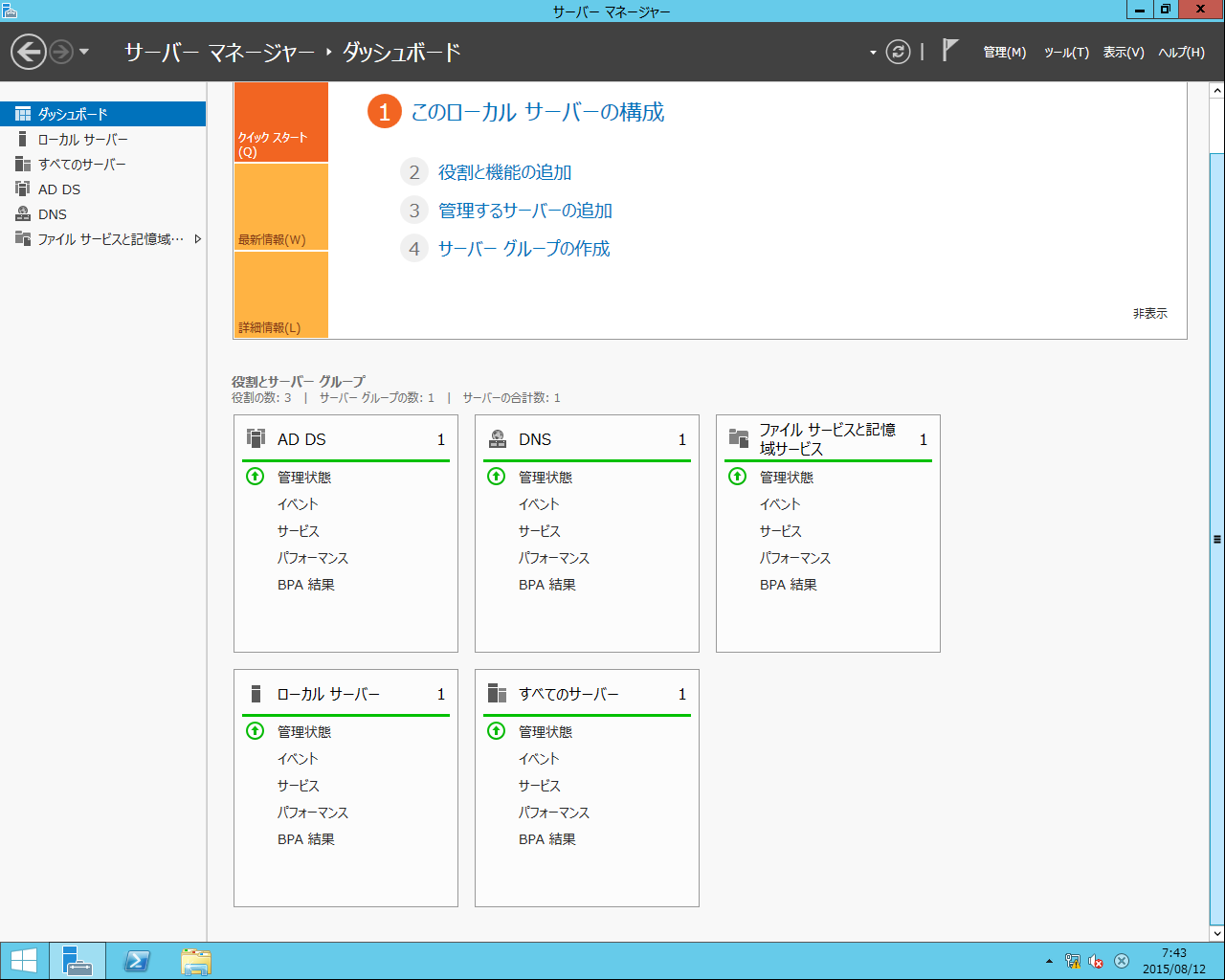
Task: Open パフォーマンス in the DNS tile
Action: [x=554, y=558]
